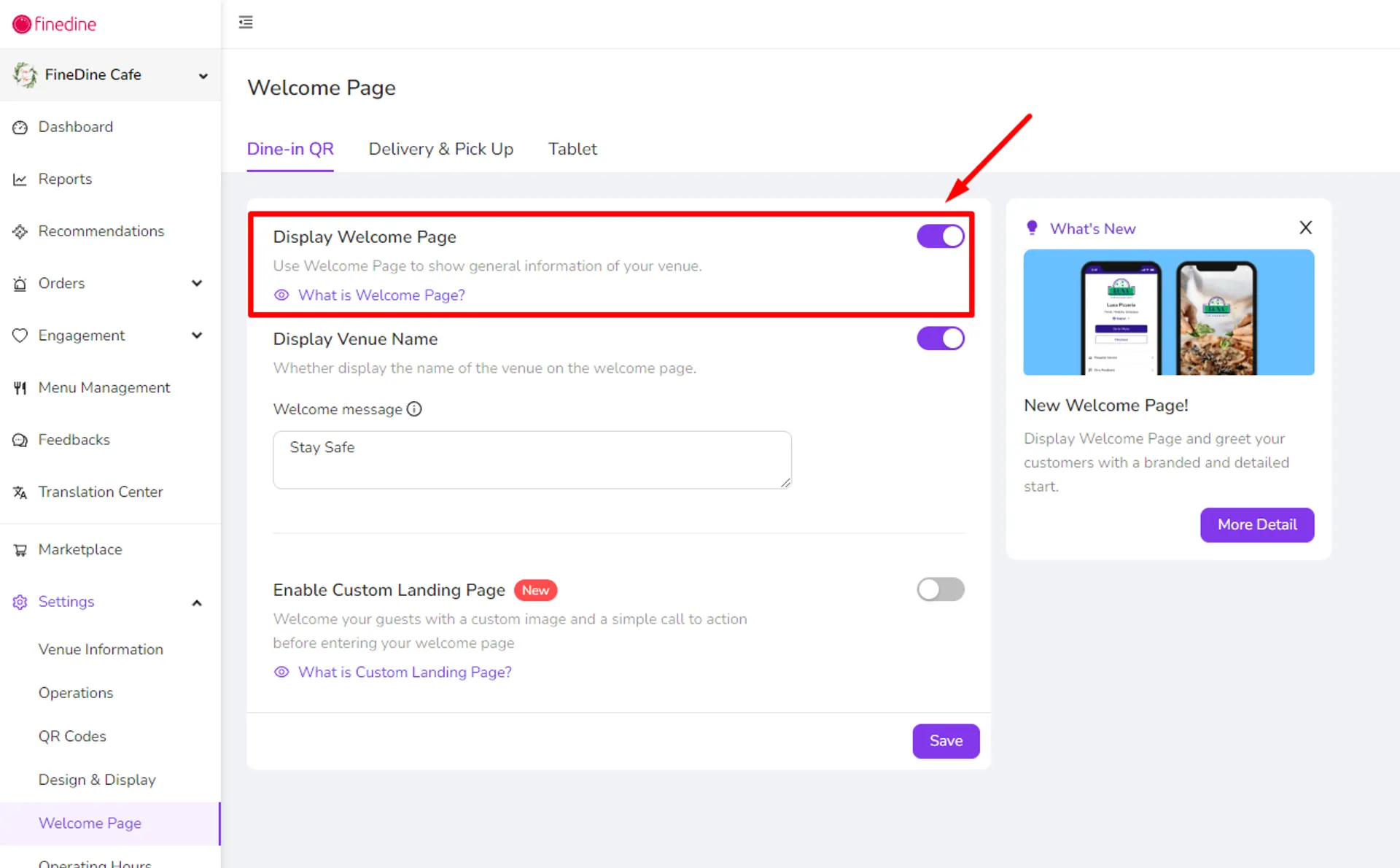Image resolution: width=1400 pixels, height=868 pixels.
Task: Click the Translation Center language icon
Action: (x=20, y=492)
